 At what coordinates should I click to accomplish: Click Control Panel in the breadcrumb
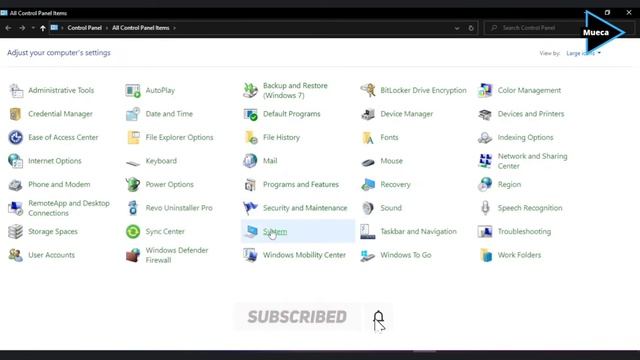tap(84, 28)
